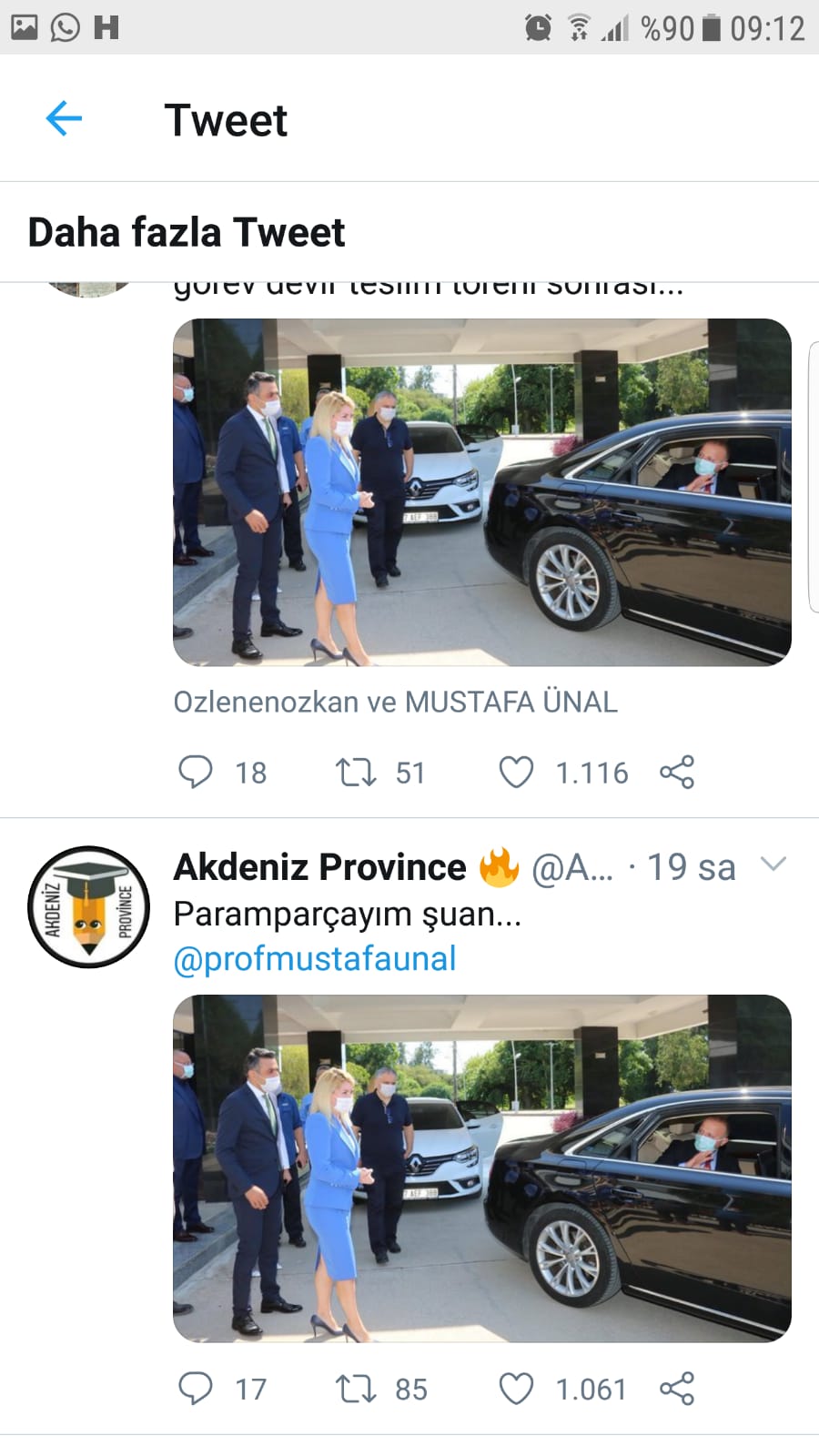Screen dimensions: 819x1456
Task: Open the Akdeniz Province account name
Action: coord(319,867)
